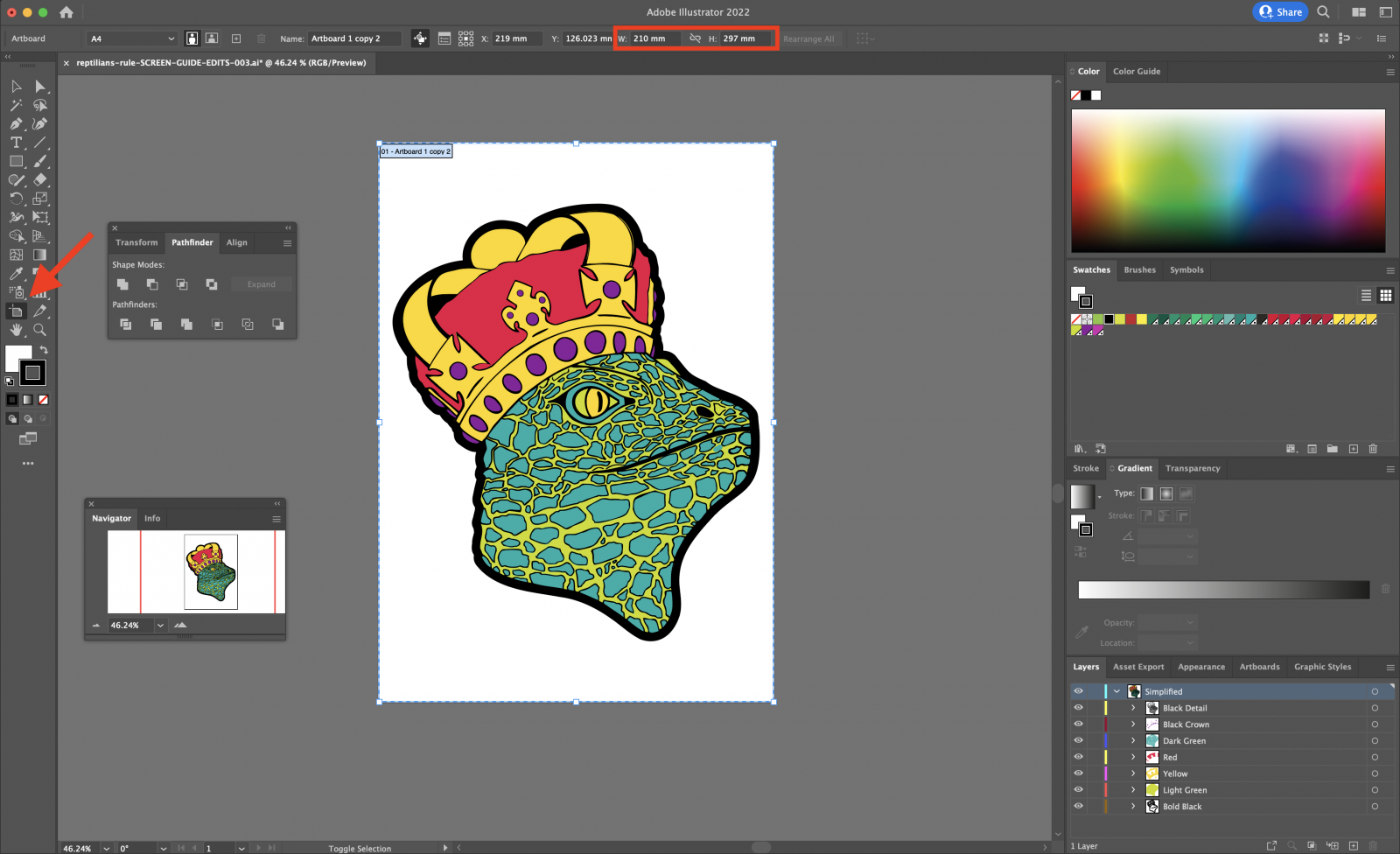Hide the Bold Black layer
This screenshot has width=1400, height=854.
(1079, 806)
